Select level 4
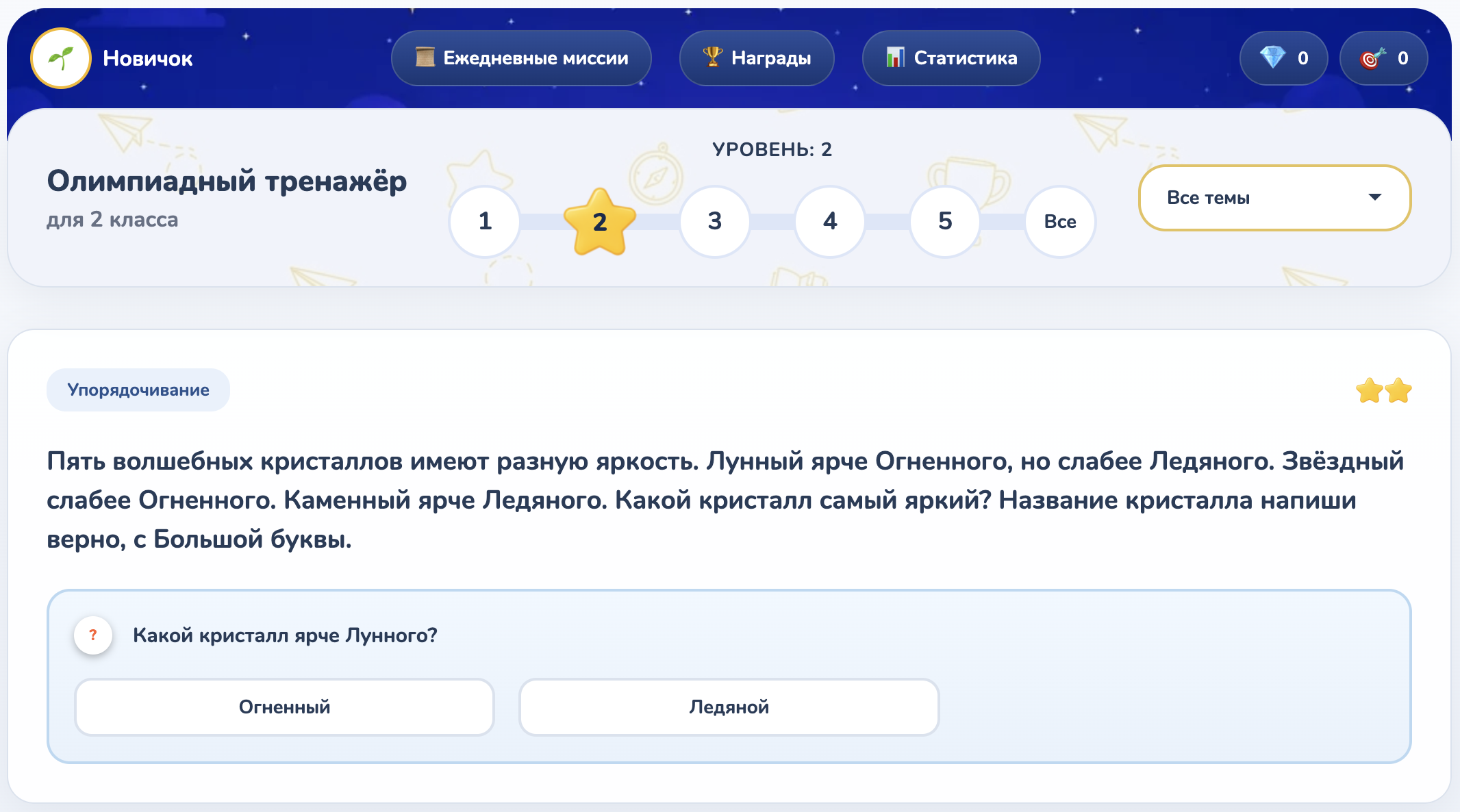The image size is (1460, 812). coord(830,221)
